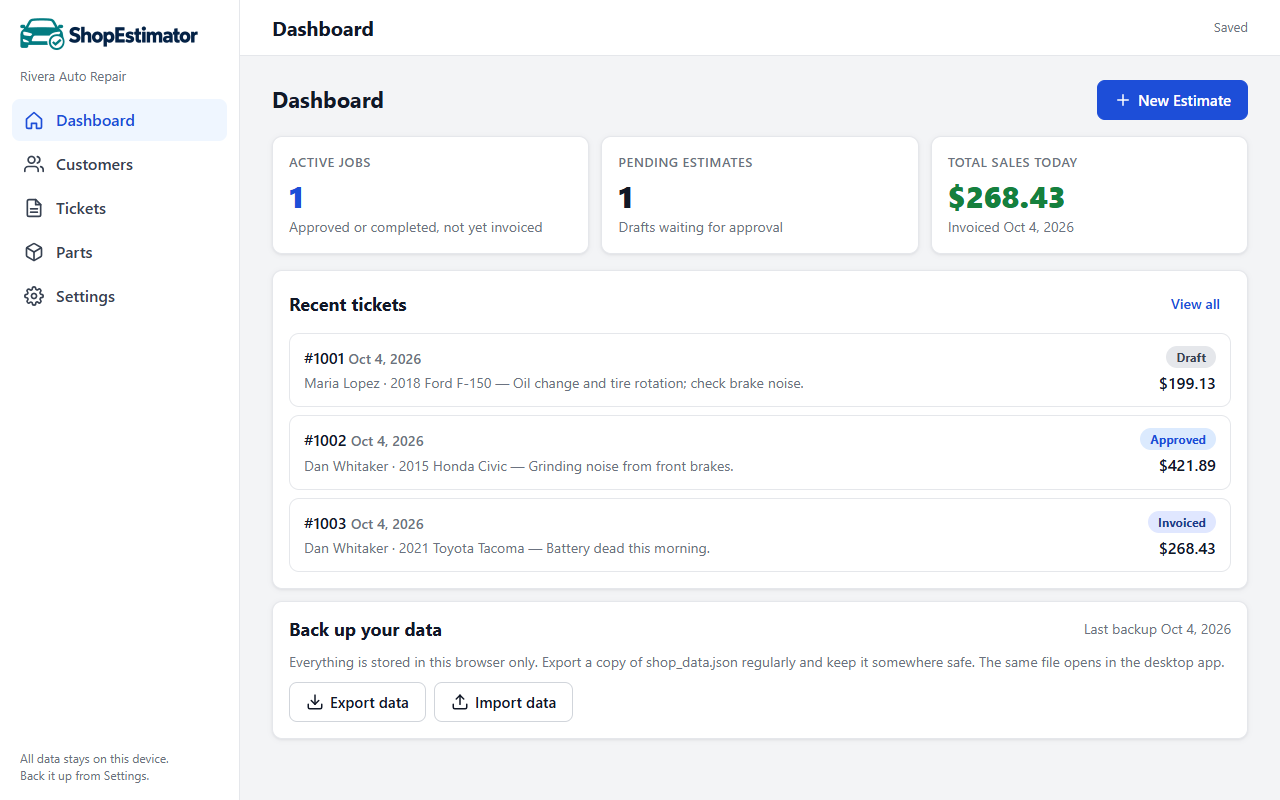Click the Rivera Auto Repair shop name
Screen dimensions: 1280x800
tap(73, 77)
